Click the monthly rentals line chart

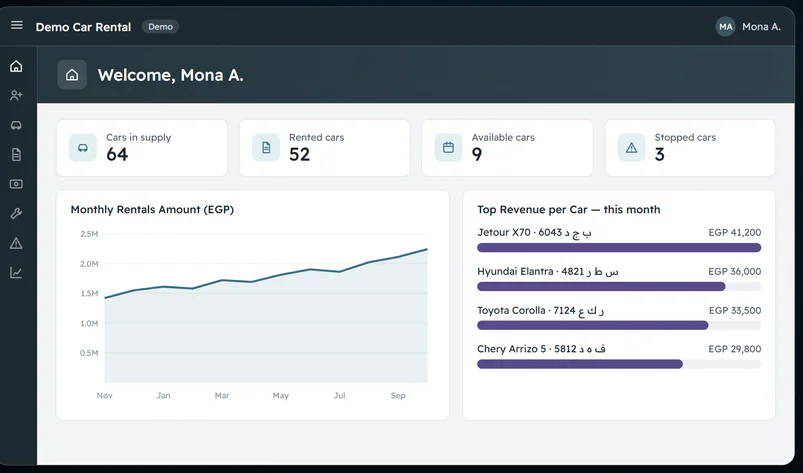[266, 307]
